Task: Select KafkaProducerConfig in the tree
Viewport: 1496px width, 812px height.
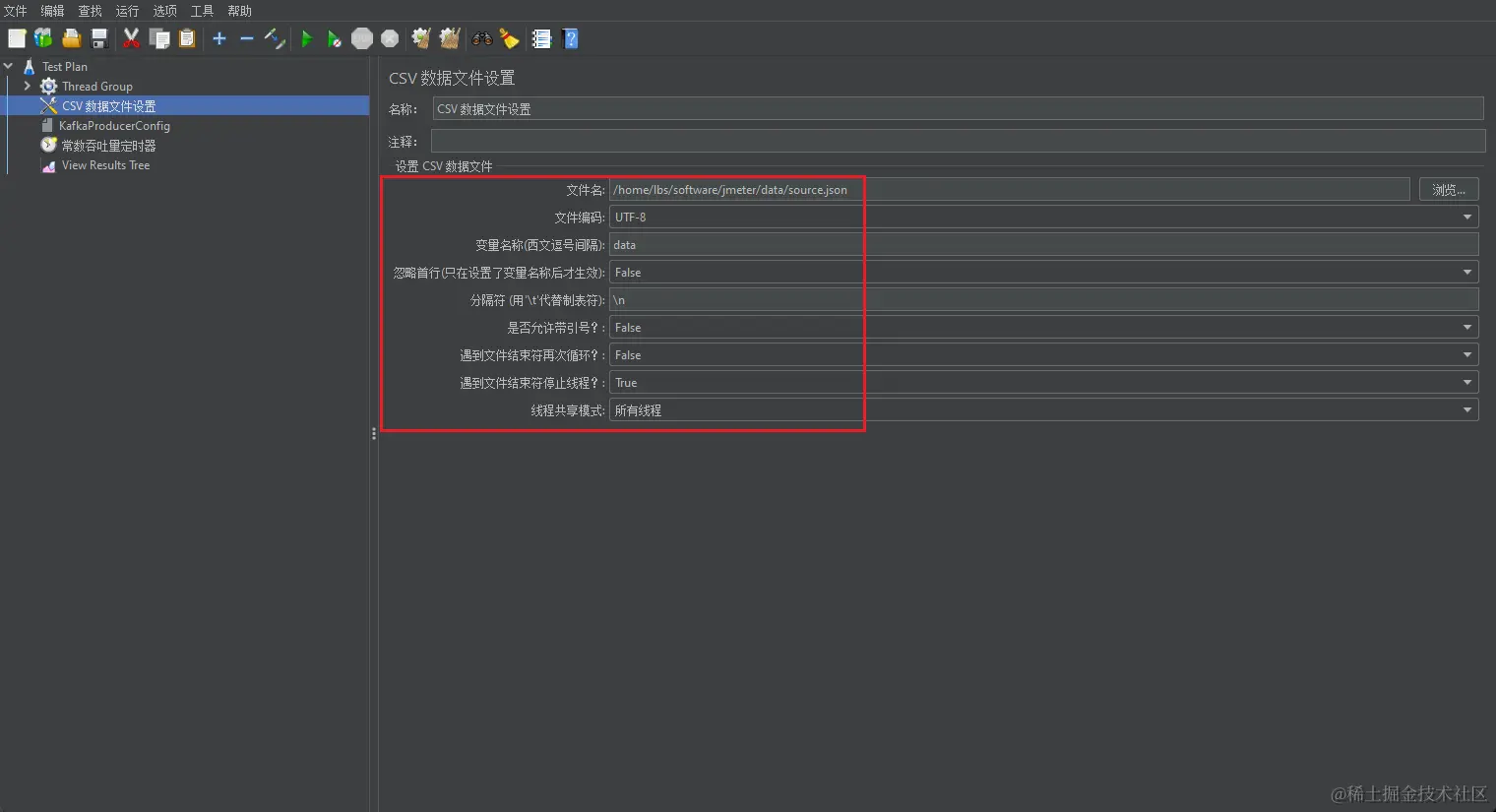Action: (114, 125)
